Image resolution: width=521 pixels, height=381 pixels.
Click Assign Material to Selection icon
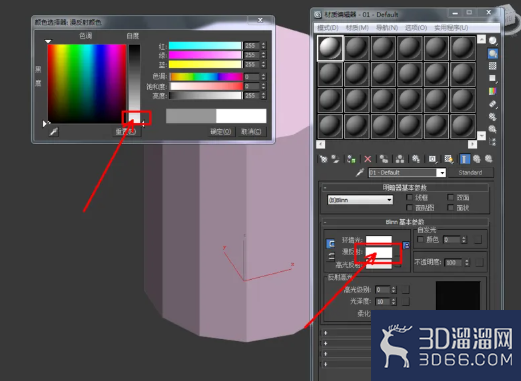coord(351,159)
